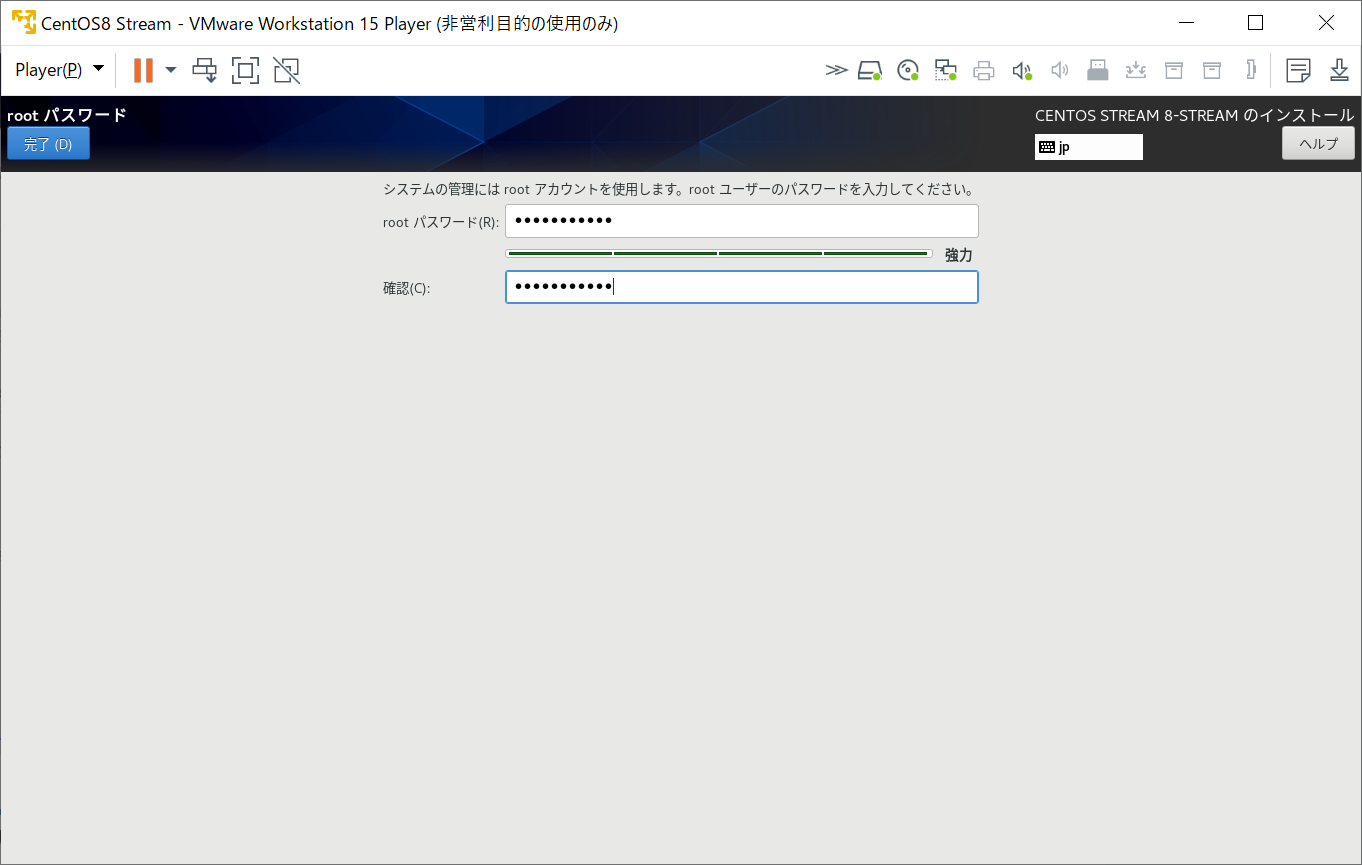
Task: Open the hard disk device icon
Action: 870,70
